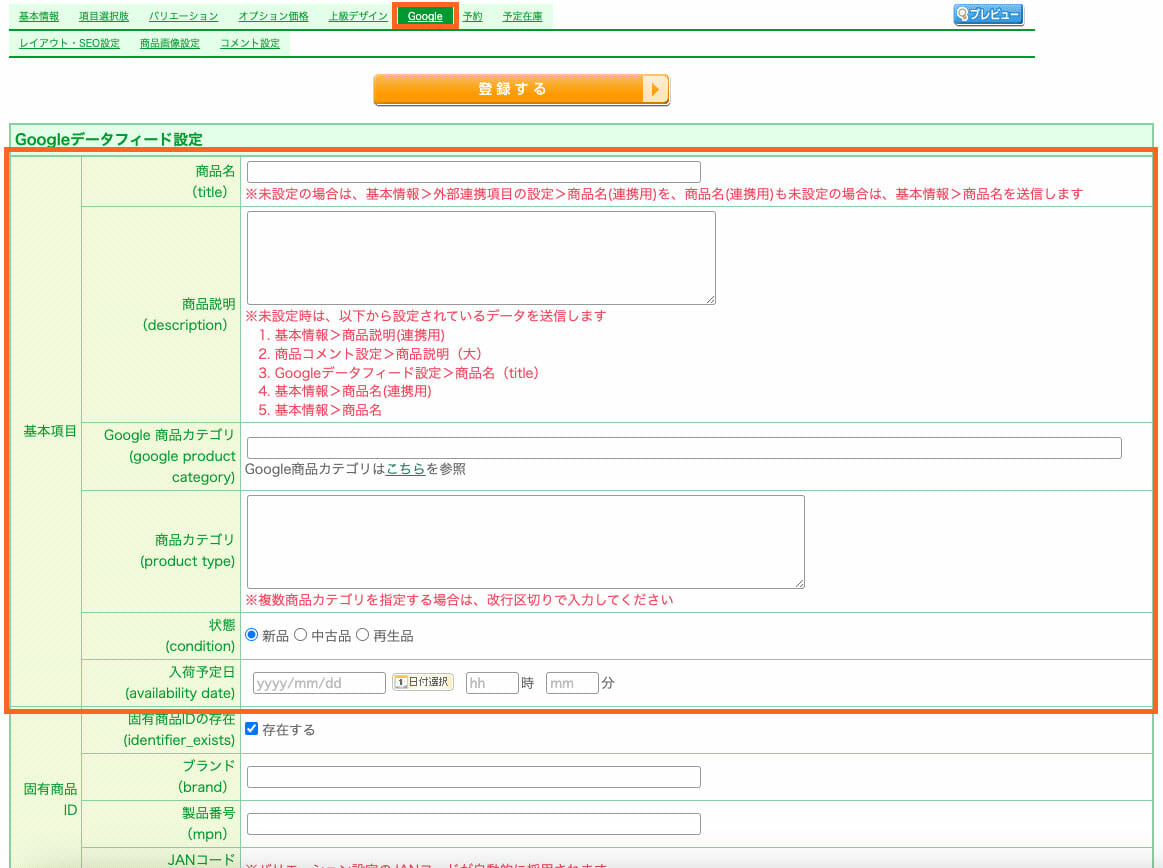Click the hh hour input box
The image size is (1163, 868).
(492, 683)
